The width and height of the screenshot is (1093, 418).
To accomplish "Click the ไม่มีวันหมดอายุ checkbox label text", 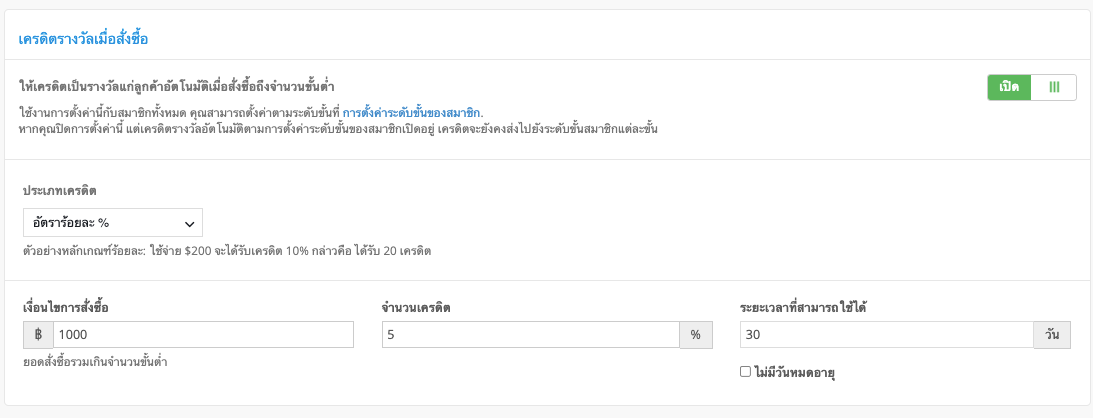I will (795, 373).
